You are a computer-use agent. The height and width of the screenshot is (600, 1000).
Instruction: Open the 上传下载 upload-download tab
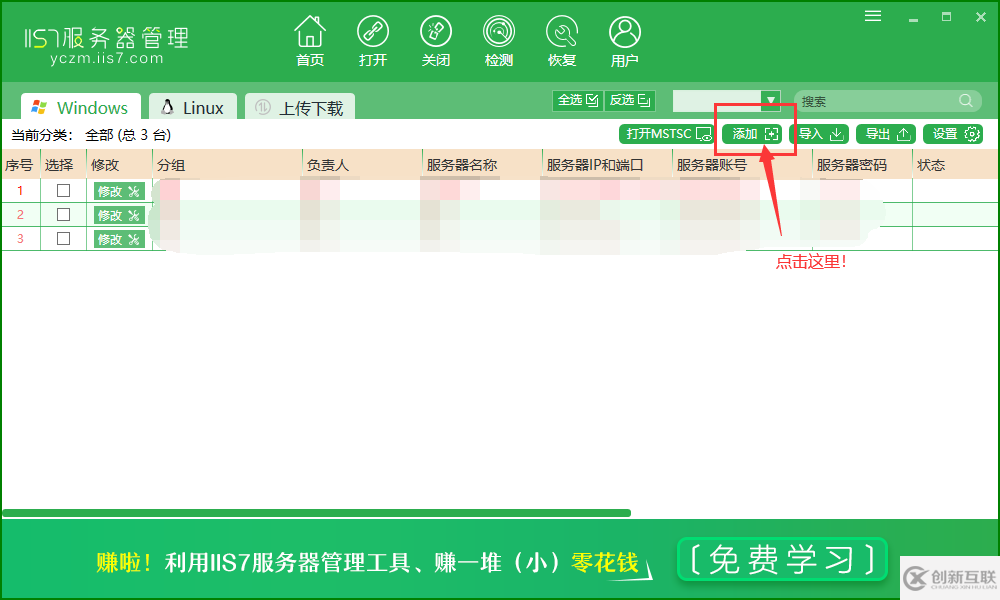[299, 106]
